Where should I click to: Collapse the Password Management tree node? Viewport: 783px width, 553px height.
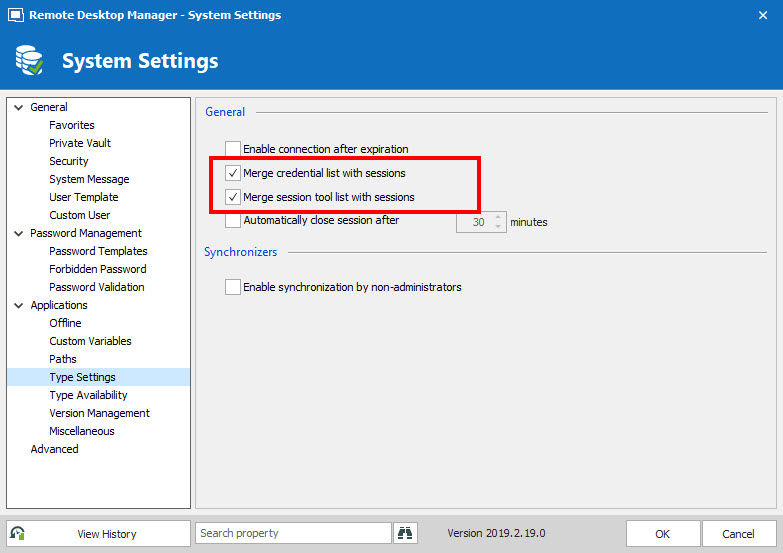pyautogui.click(x=18, y=233)
